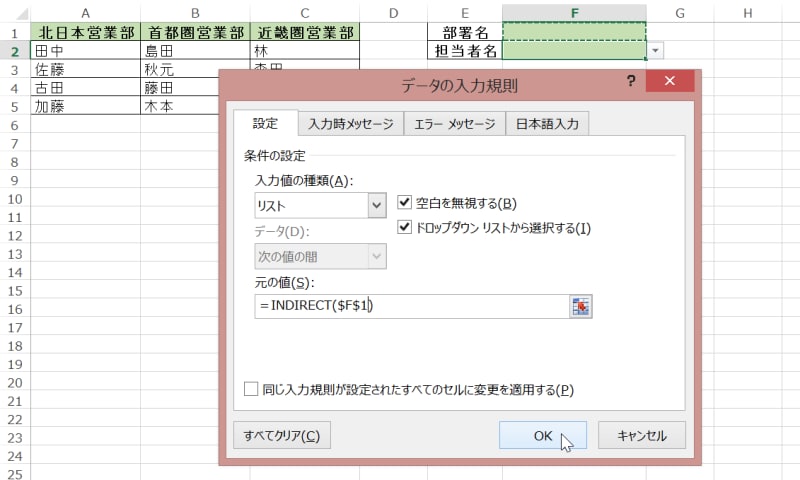Image resolution: width=800 pixels, height=480 pixels.
Task: Select column C header
Action: [x=305, y=13]
